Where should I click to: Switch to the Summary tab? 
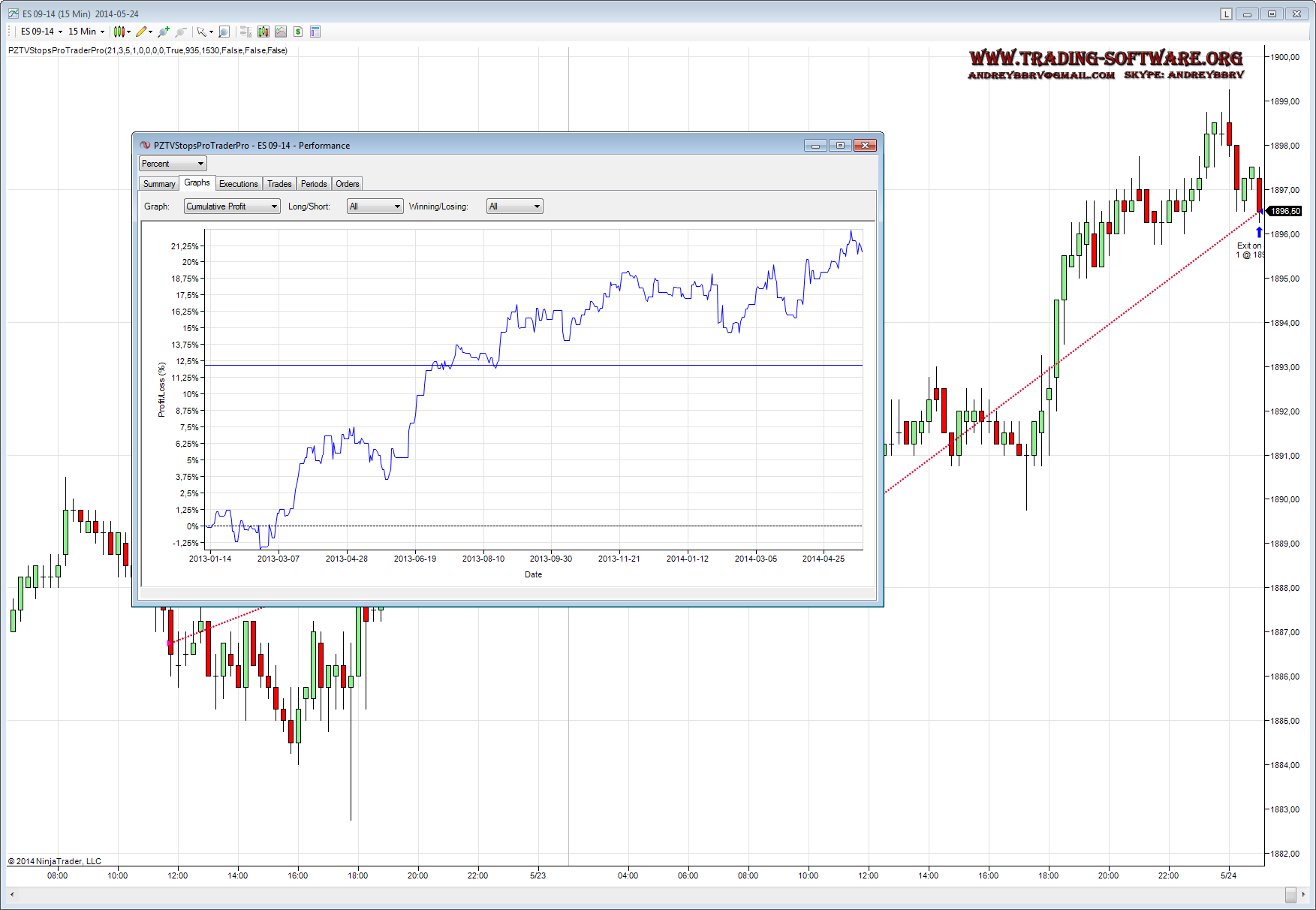point(159,184)
